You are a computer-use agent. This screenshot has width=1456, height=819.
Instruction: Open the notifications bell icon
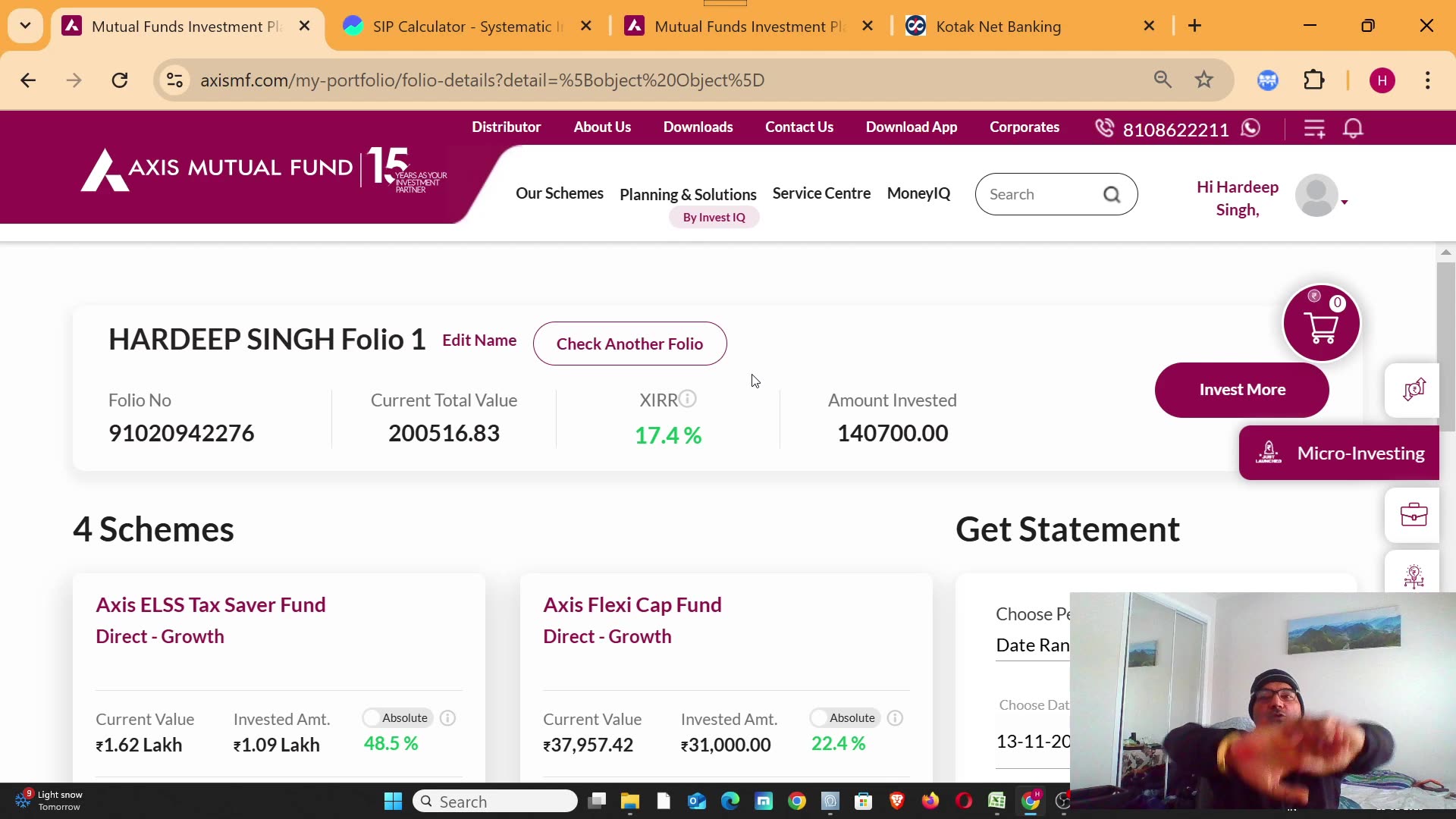[x=1354, y=128]
